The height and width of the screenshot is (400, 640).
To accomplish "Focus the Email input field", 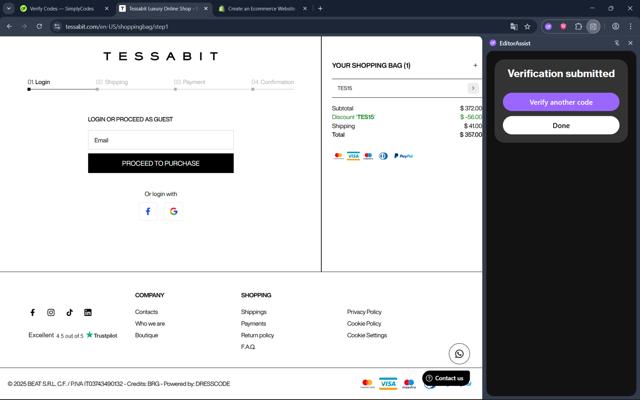I will [x=161, y=140].
